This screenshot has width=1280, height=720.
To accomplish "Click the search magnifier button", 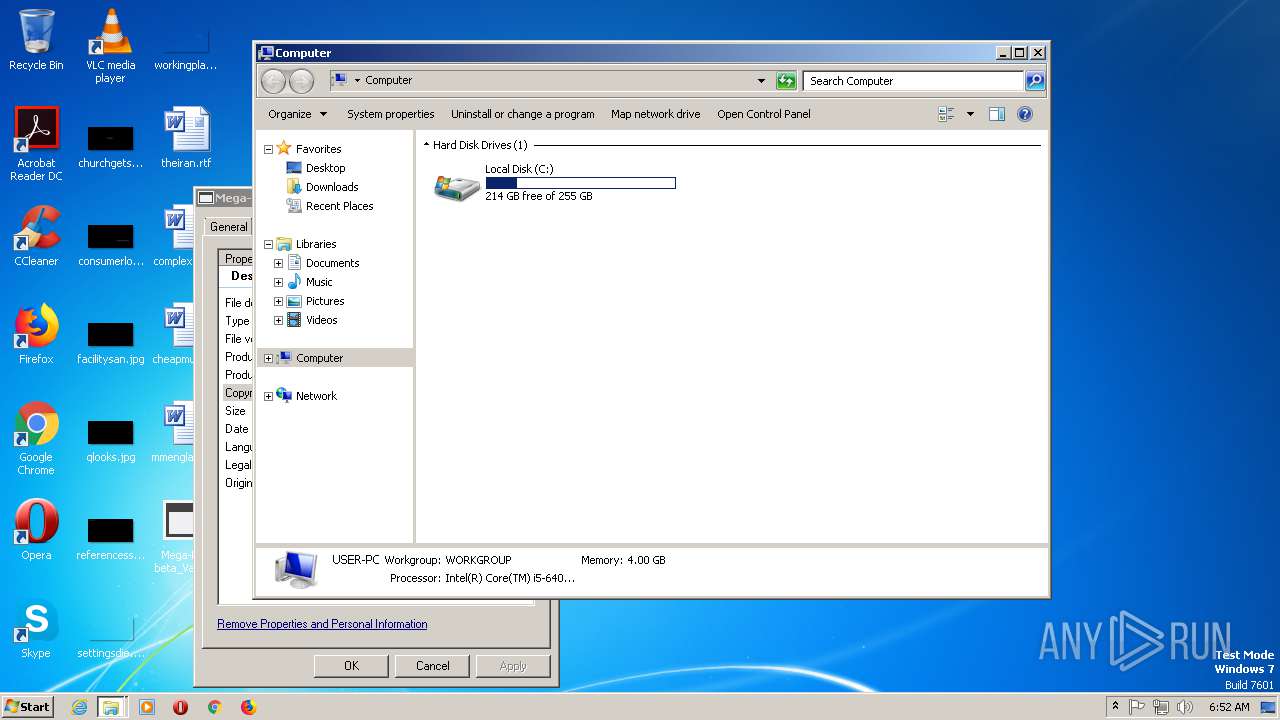I will [x=1035, y=81].
